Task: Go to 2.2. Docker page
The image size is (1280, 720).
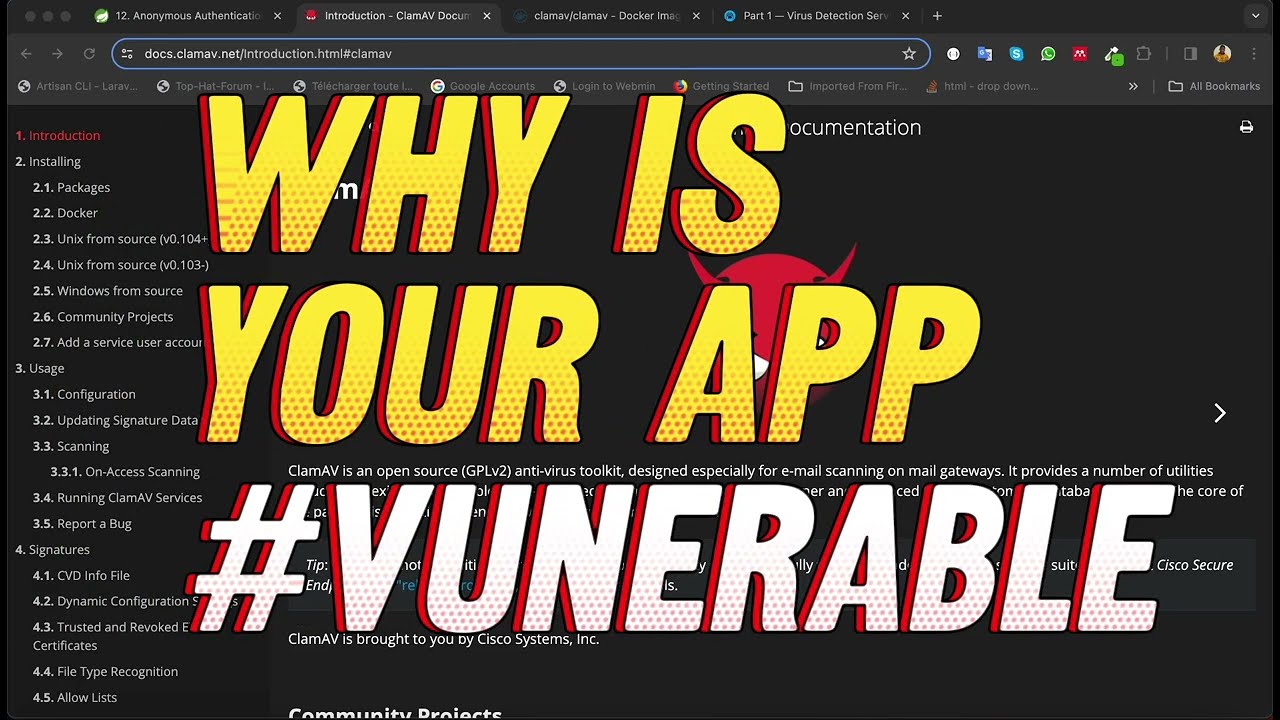Action: 65,213
